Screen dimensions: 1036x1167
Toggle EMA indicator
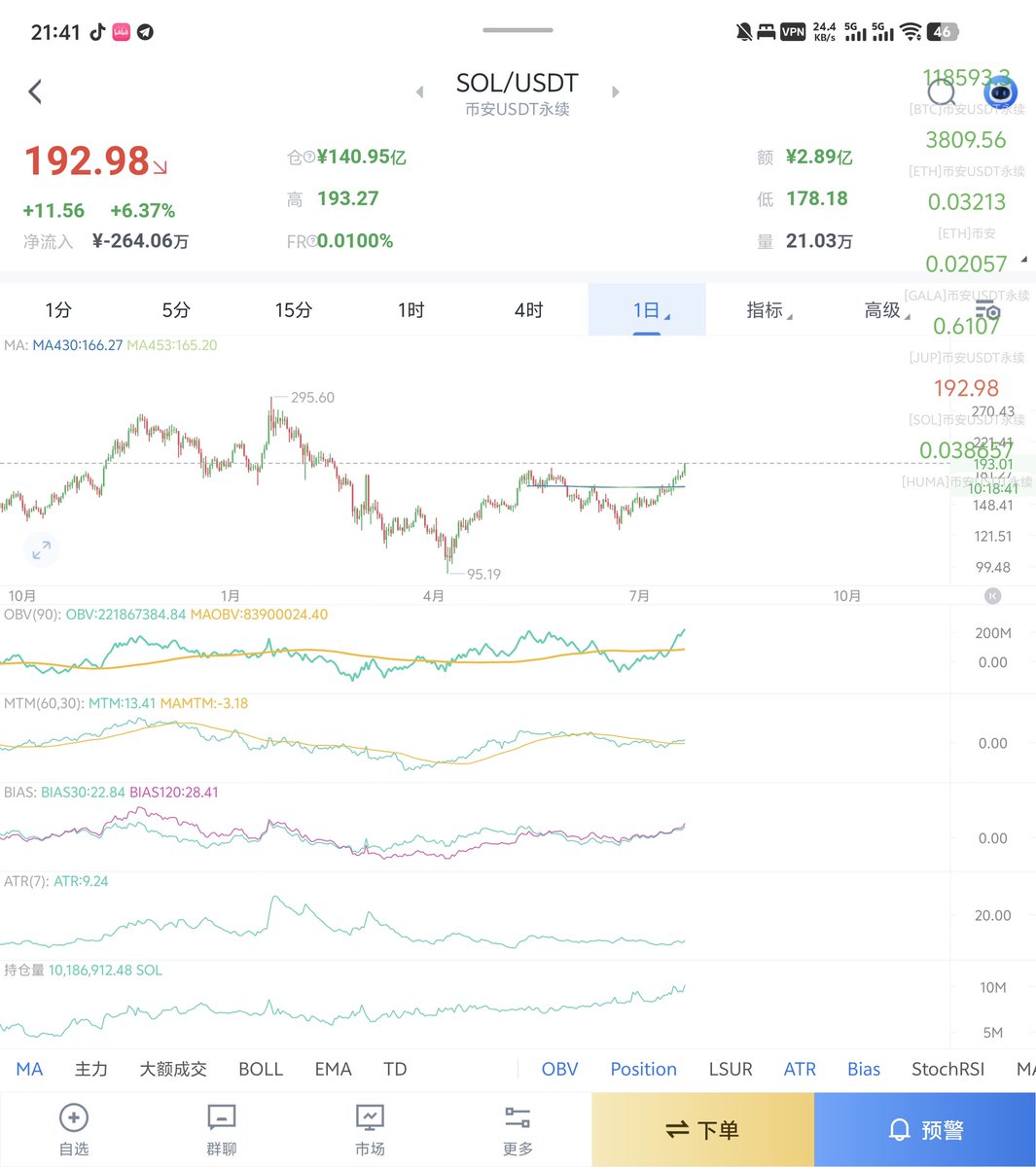click(x=333, y=1069)
